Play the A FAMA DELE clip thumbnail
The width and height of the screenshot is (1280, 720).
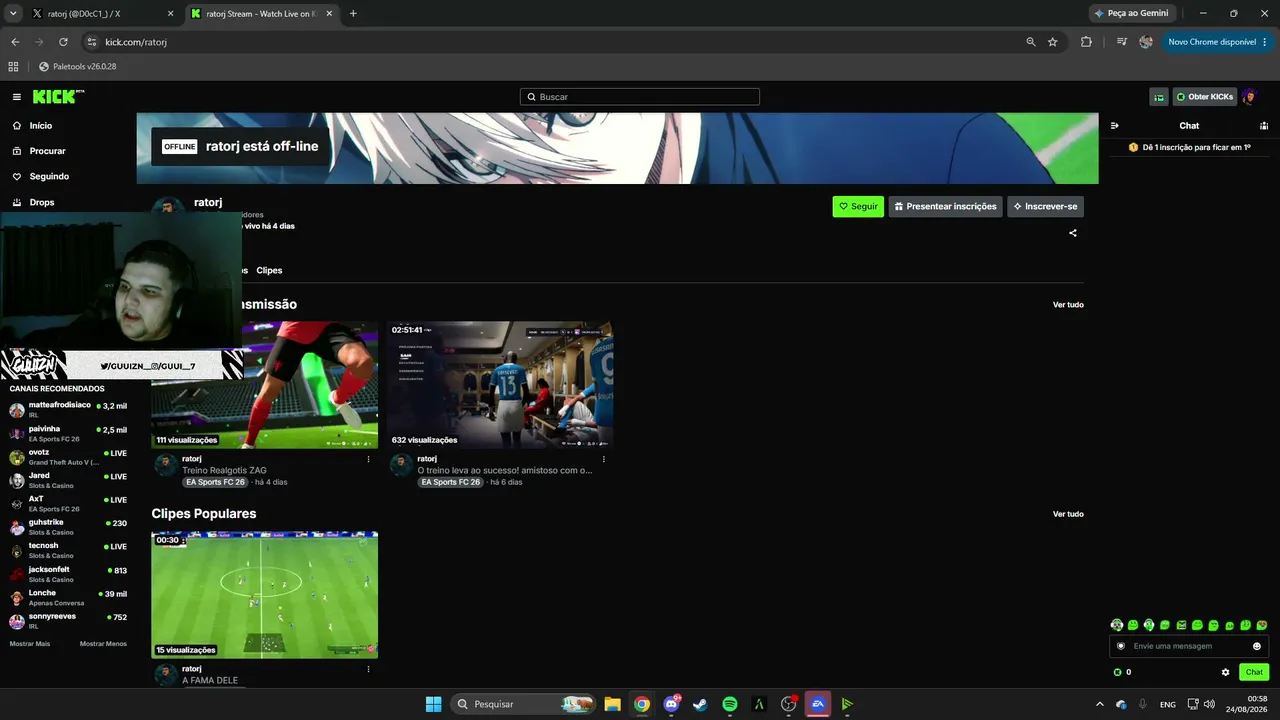265,595
